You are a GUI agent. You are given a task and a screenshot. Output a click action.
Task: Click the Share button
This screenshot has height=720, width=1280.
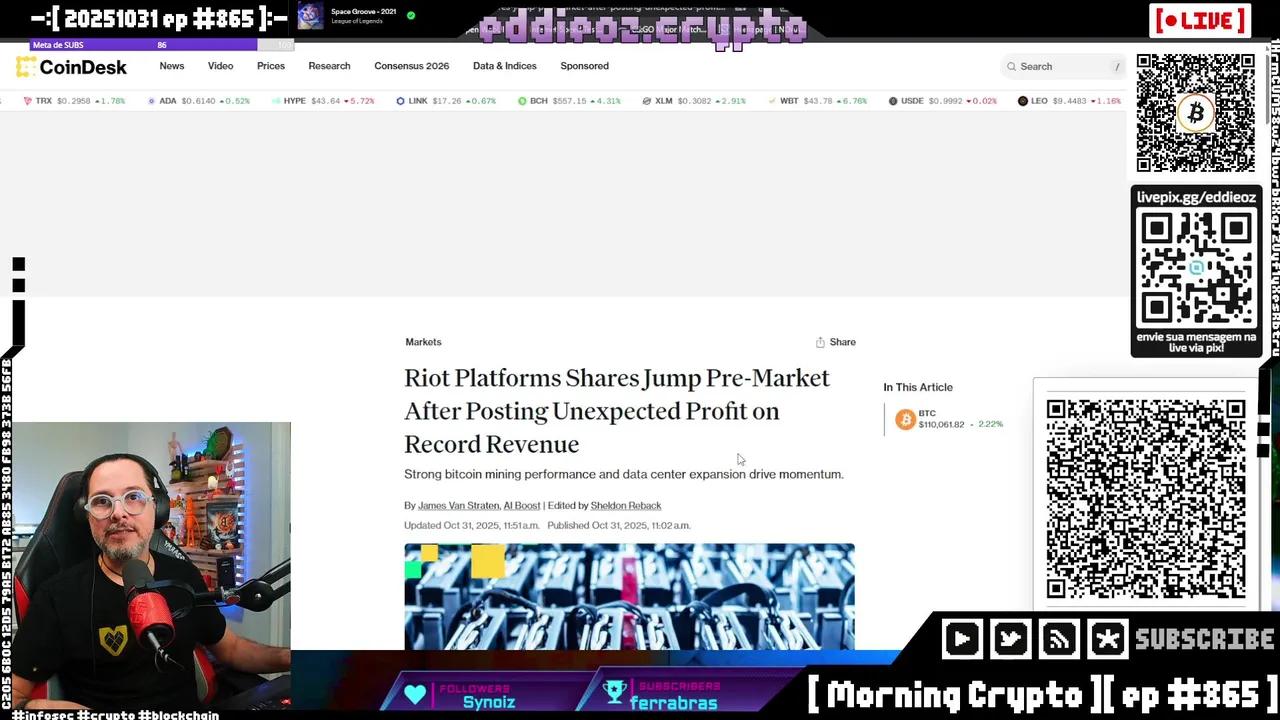point(836,342)
